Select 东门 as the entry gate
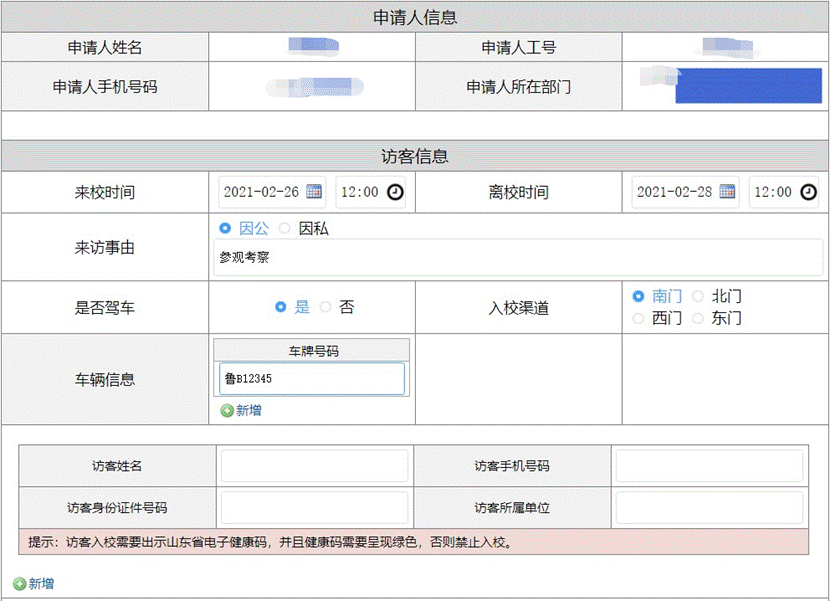This screenshot has width=830, height=601. point(698,318)
